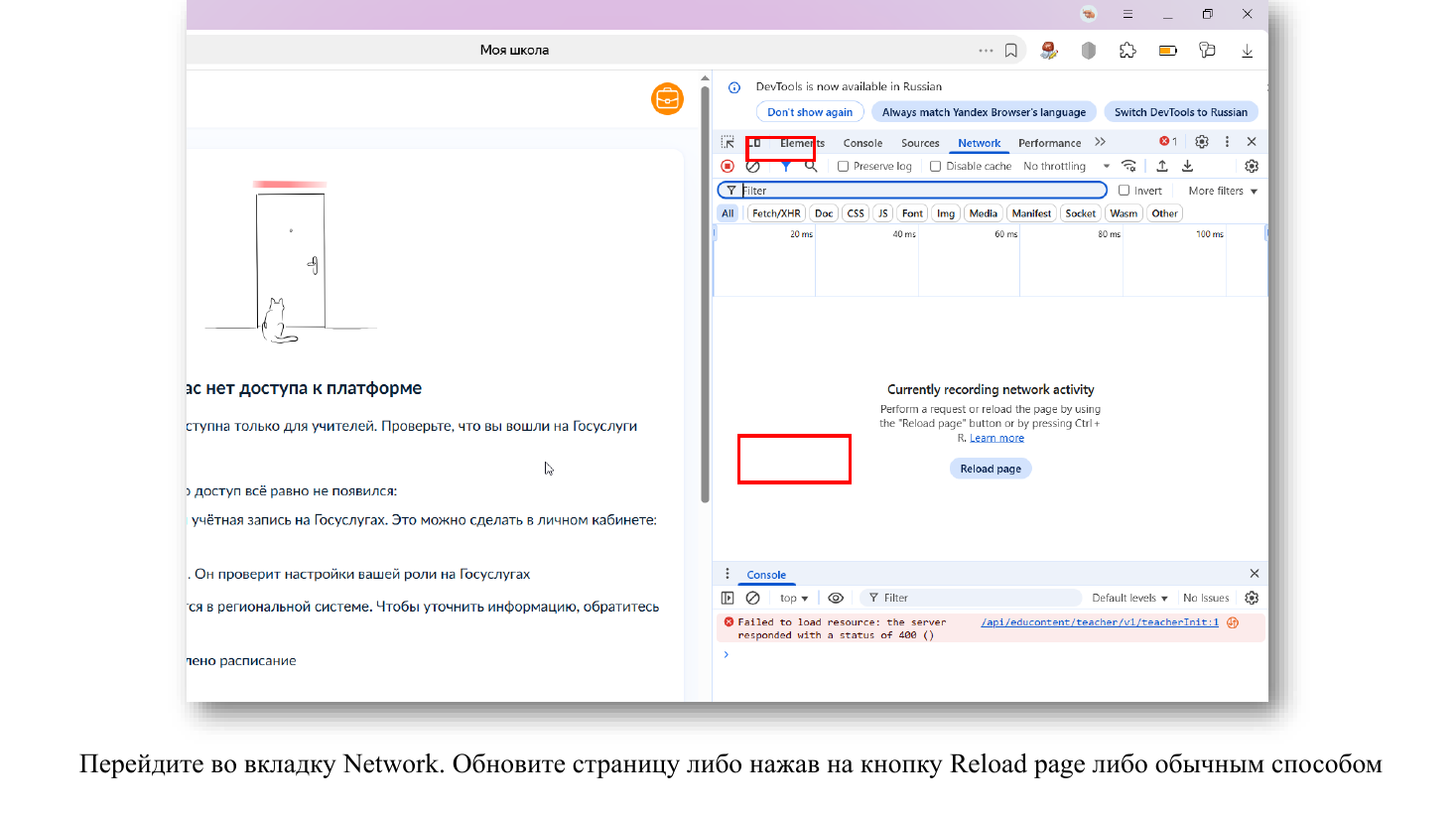
Task: Select the Network tab
Action: (980, 143)
